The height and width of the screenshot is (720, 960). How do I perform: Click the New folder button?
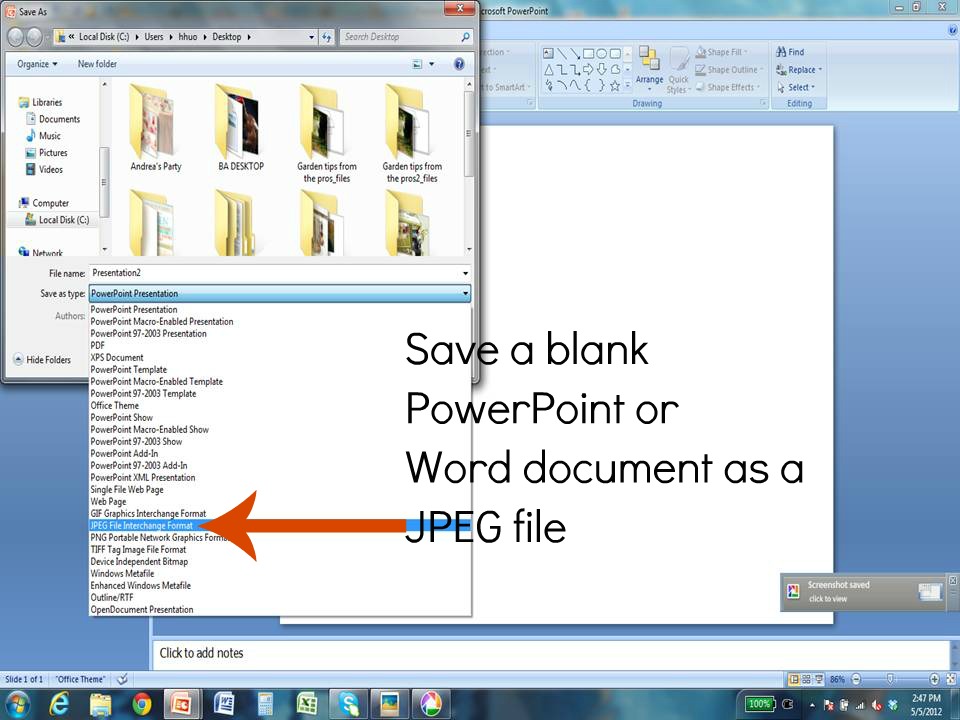click(x=97, y=64)
